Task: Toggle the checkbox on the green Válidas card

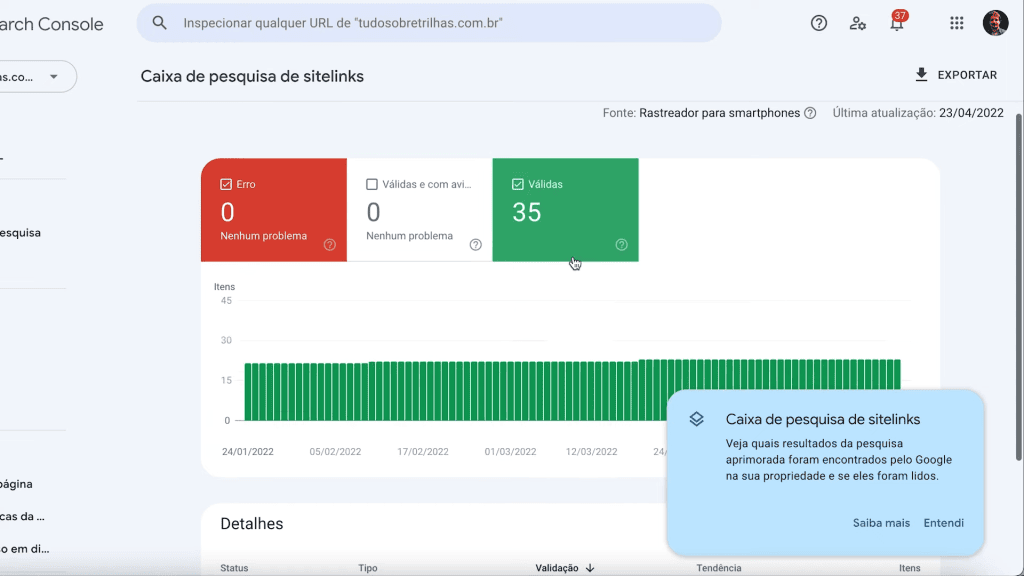Action: (516, 184)
